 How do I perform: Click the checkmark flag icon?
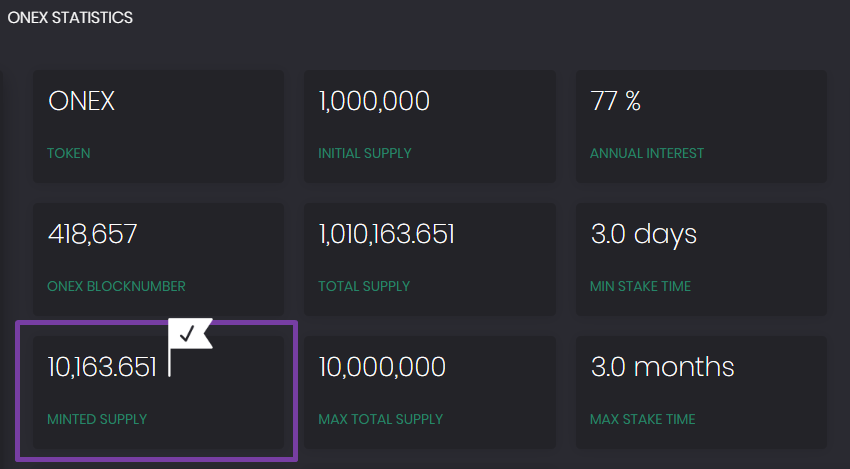190,346
